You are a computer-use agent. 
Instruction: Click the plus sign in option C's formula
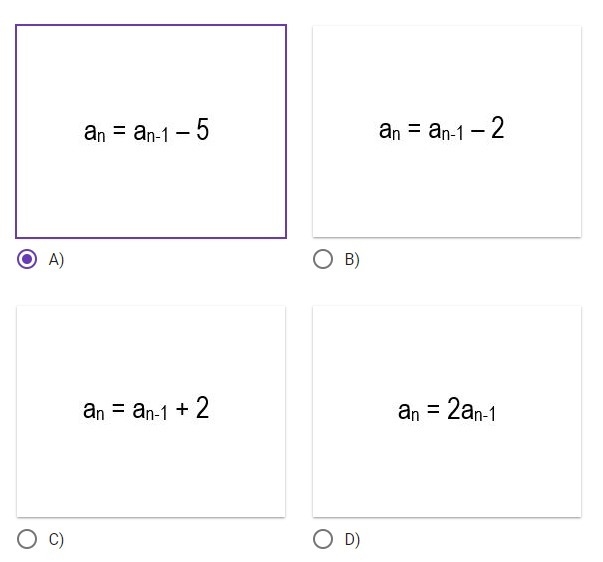pyautogui.click(x=182, y=409)
